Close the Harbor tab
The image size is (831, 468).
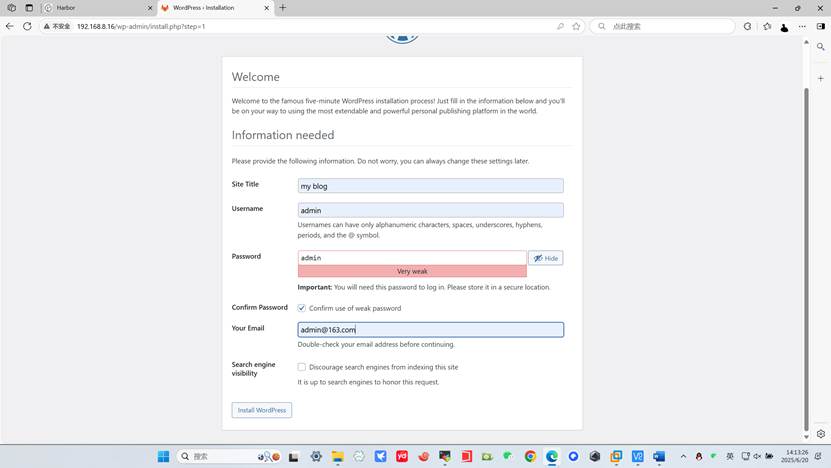click(x=149, y=8)
